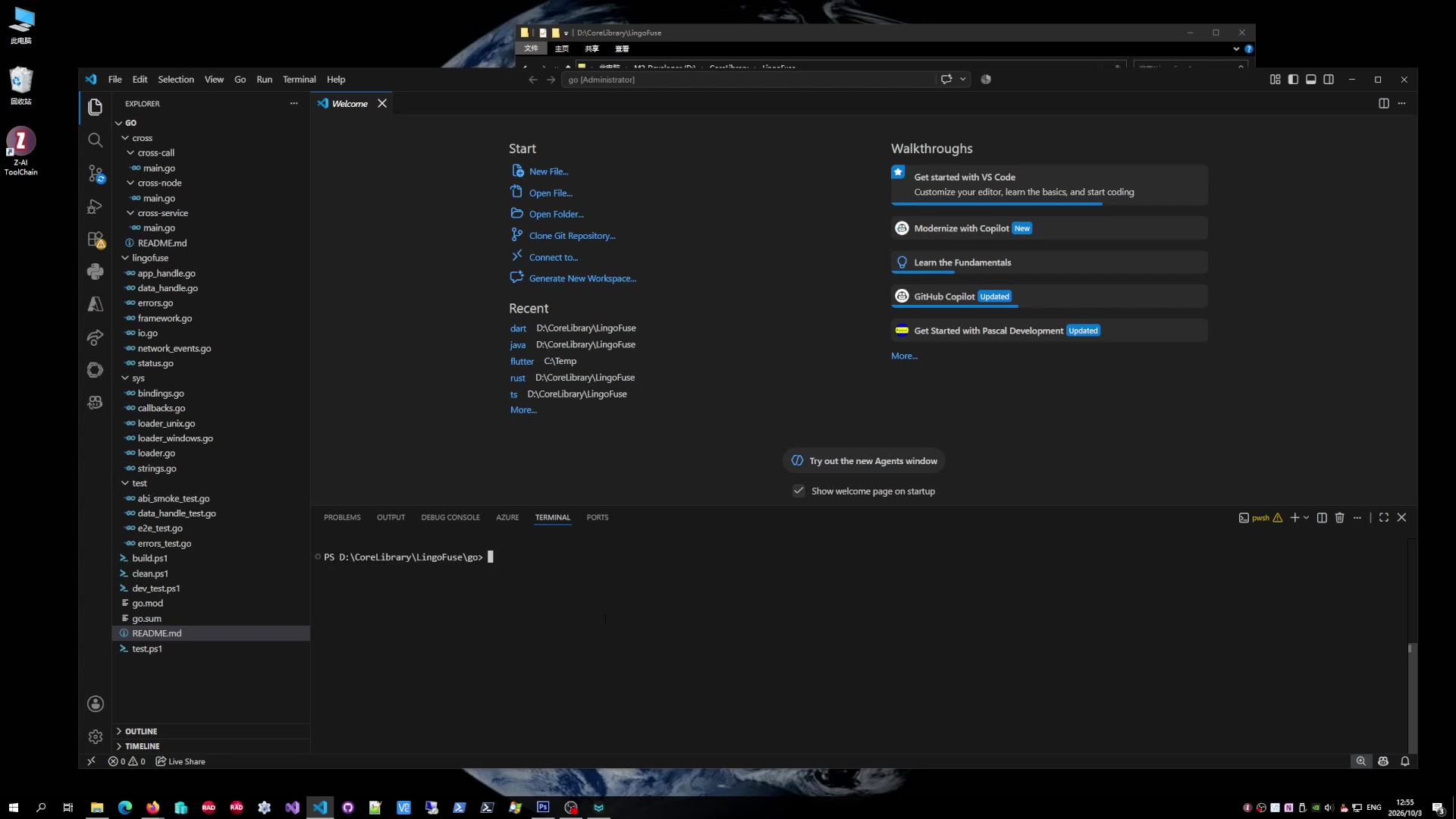Split the terminal panel
The width and height of the screenshot is (1456, 819).
[1322, 517]
